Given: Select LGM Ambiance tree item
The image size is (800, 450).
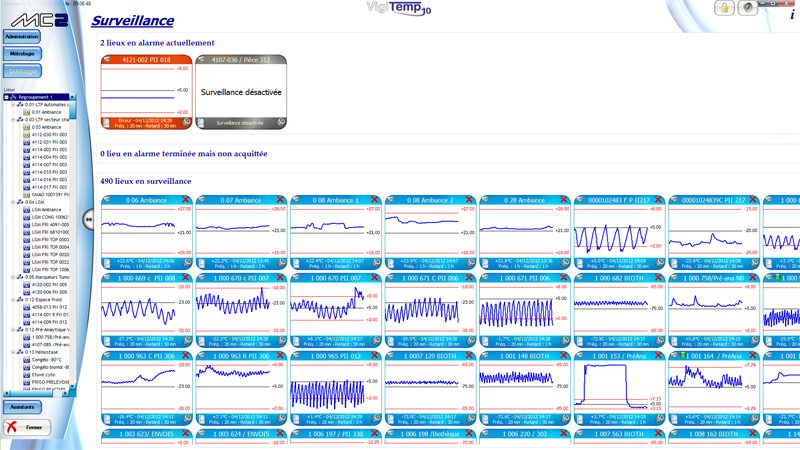Looking at the screenshot, I should tap(46, 210).
